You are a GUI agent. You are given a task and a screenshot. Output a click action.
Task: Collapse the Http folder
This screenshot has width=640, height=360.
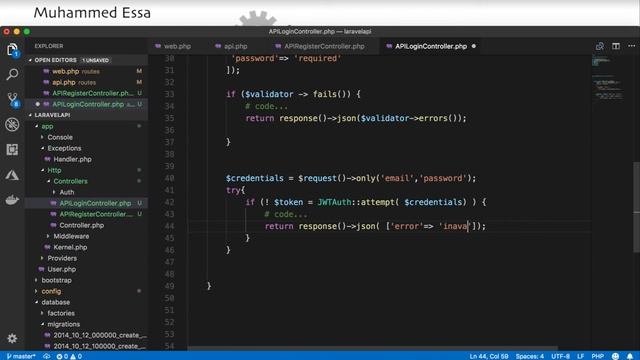pos(42,170)
